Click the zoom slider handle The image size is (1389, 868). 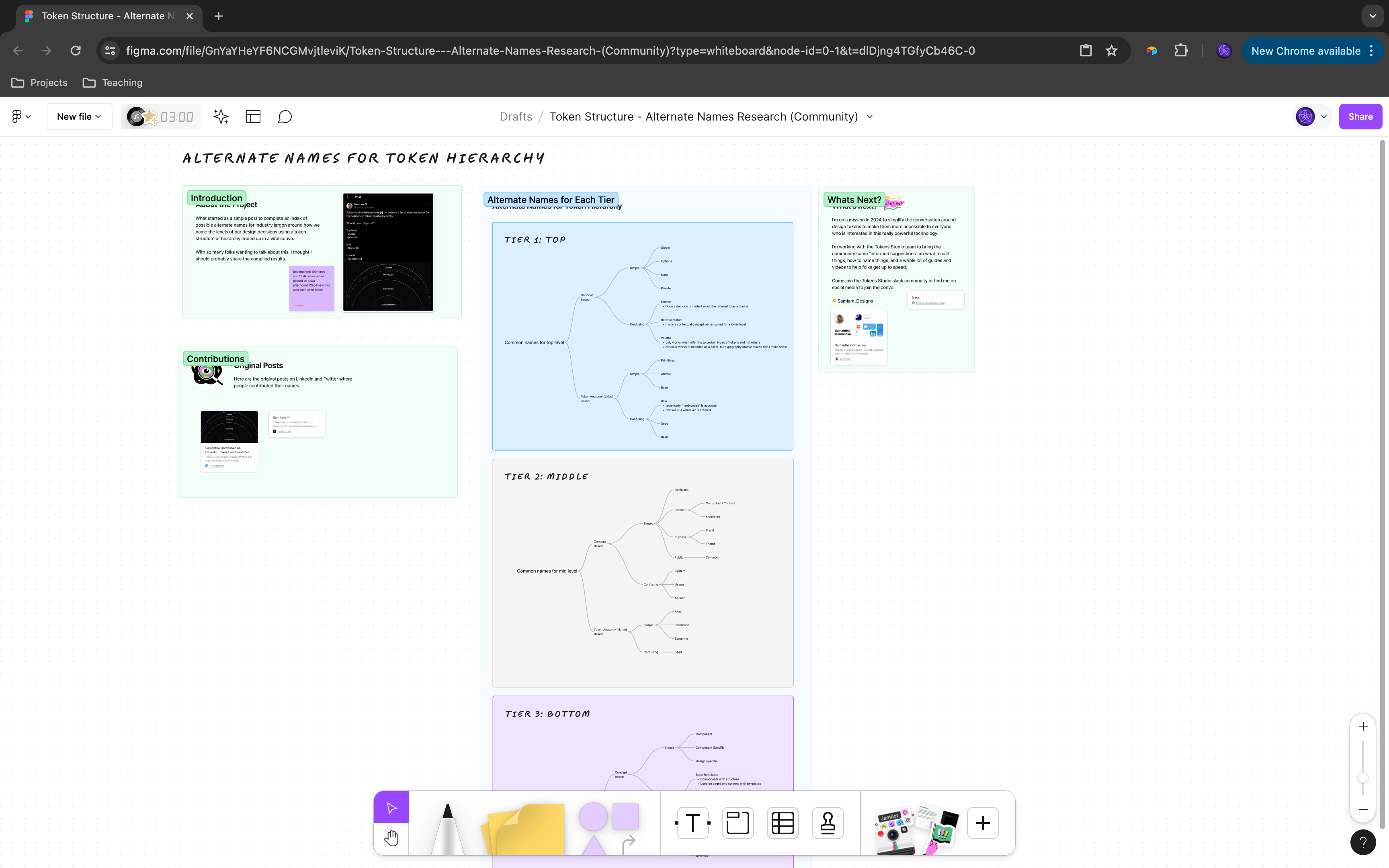[x=1362, y=778]
